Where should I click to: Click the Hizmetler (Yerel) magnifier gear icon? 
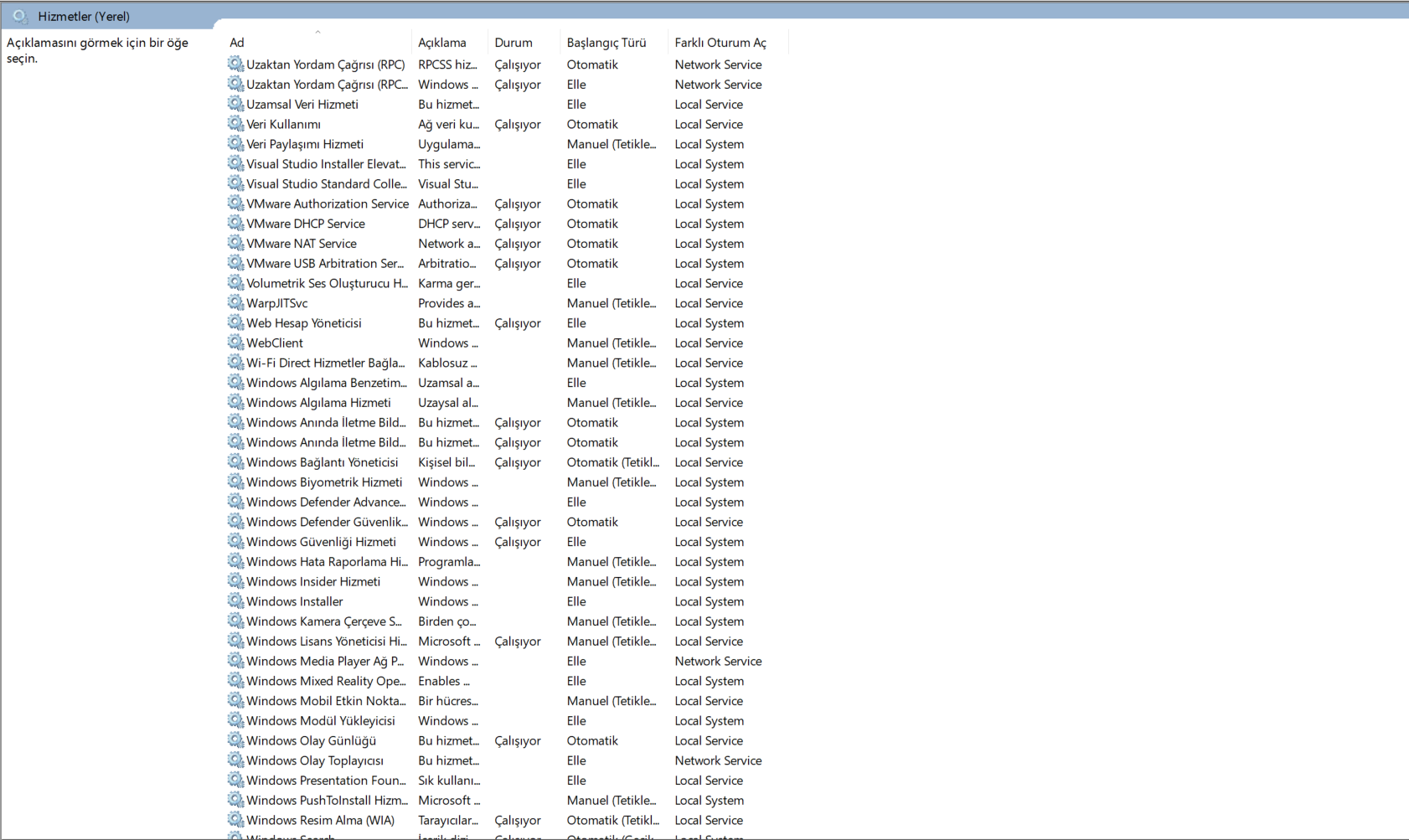click(20, 16)
